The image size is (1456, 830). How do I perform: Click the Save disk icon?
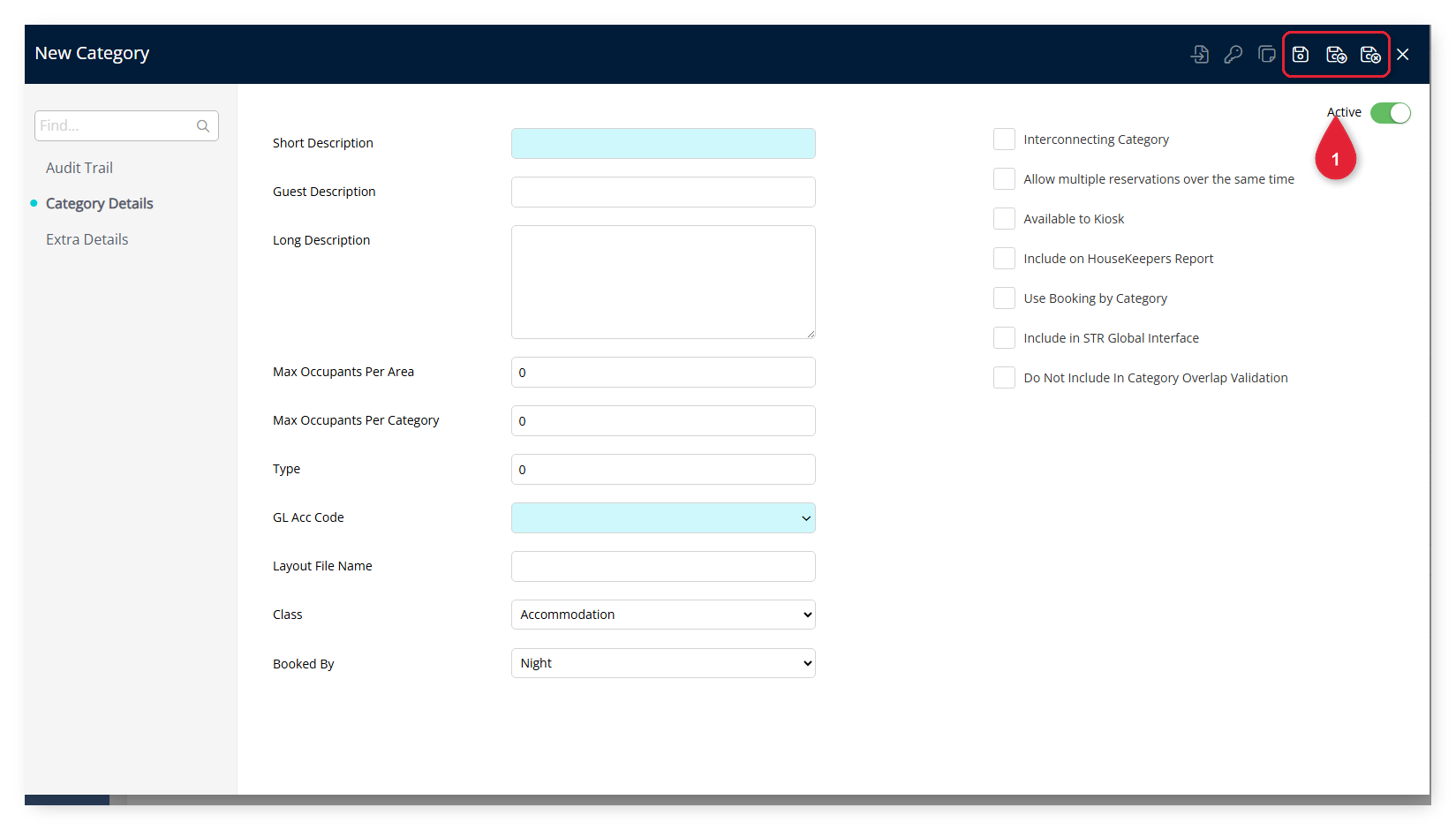(1301, 55)
